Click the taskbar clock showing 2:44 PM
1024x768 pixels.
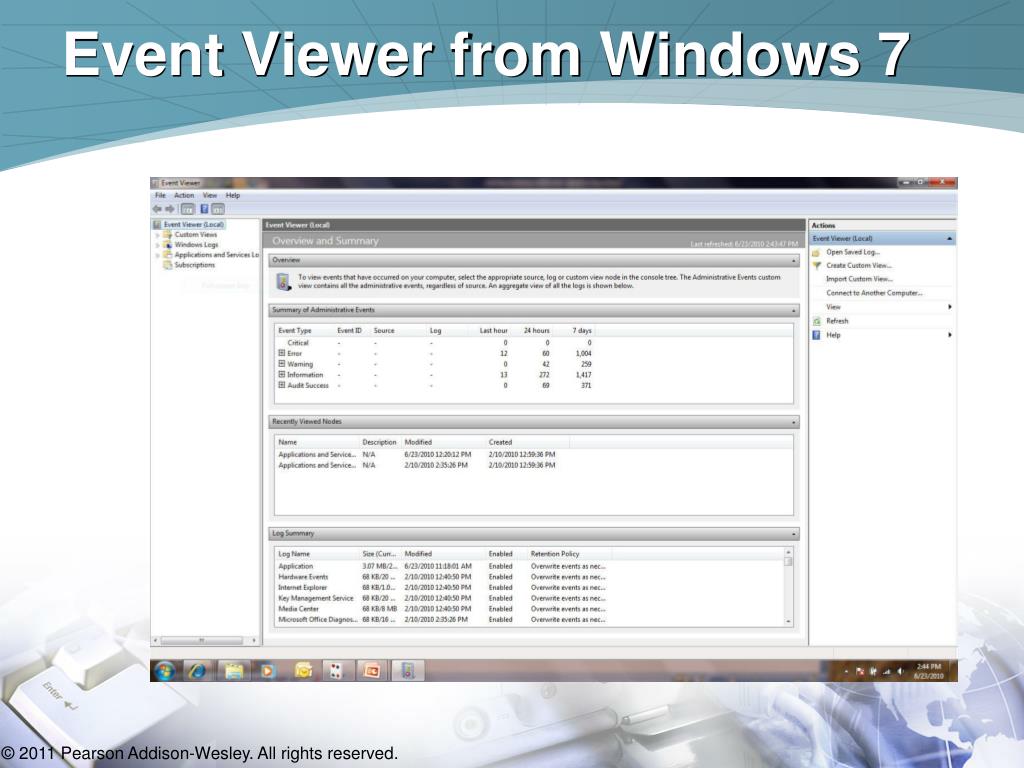[929, 671]
